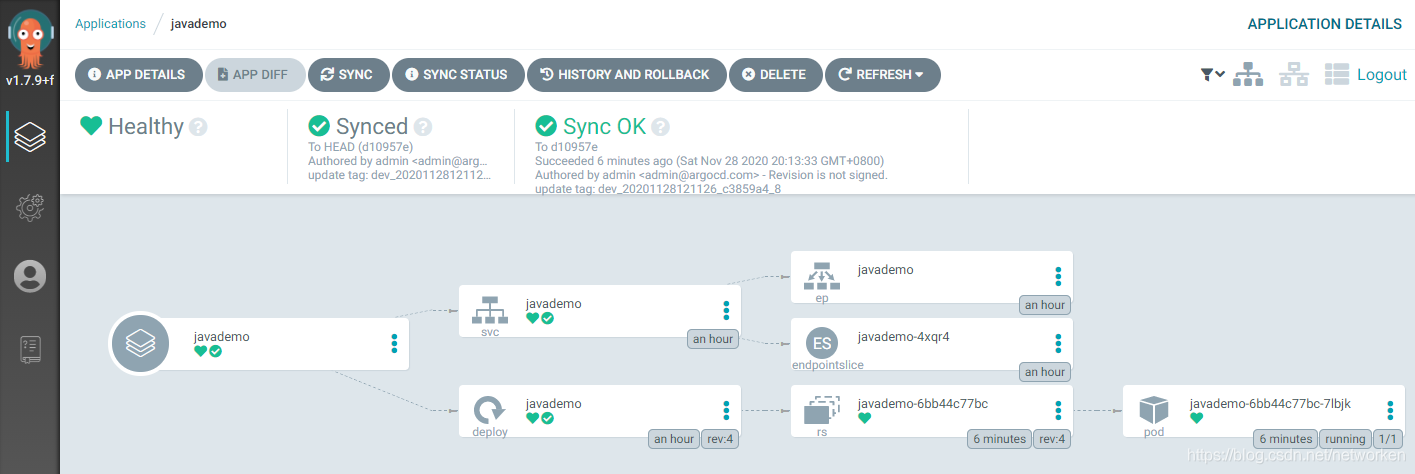
Task: Click the Sync OK help question mark
Action: pyautogui.click(x=660, y=127)
